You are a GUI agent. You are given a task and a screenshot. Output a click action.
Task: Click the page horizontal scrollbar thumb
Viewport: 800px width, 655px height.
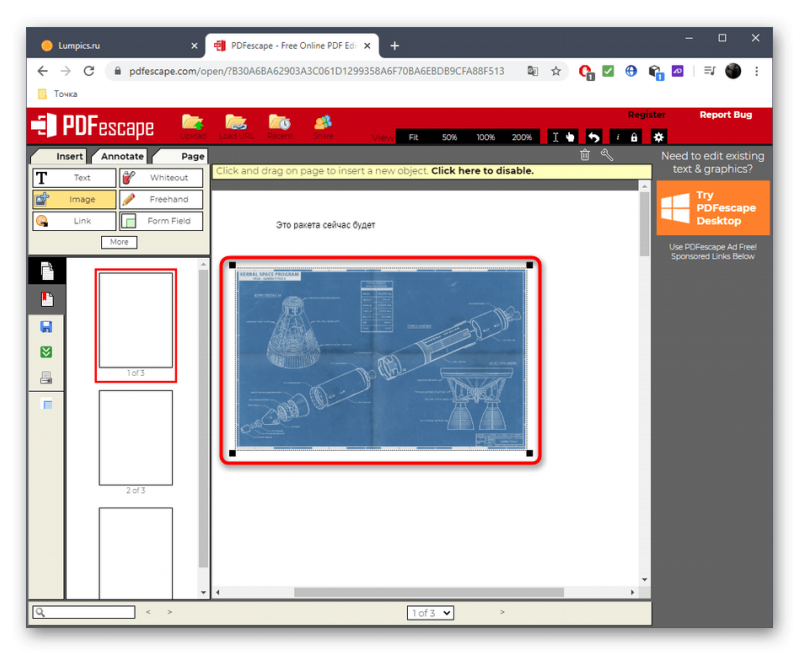(x=429, y=592)
